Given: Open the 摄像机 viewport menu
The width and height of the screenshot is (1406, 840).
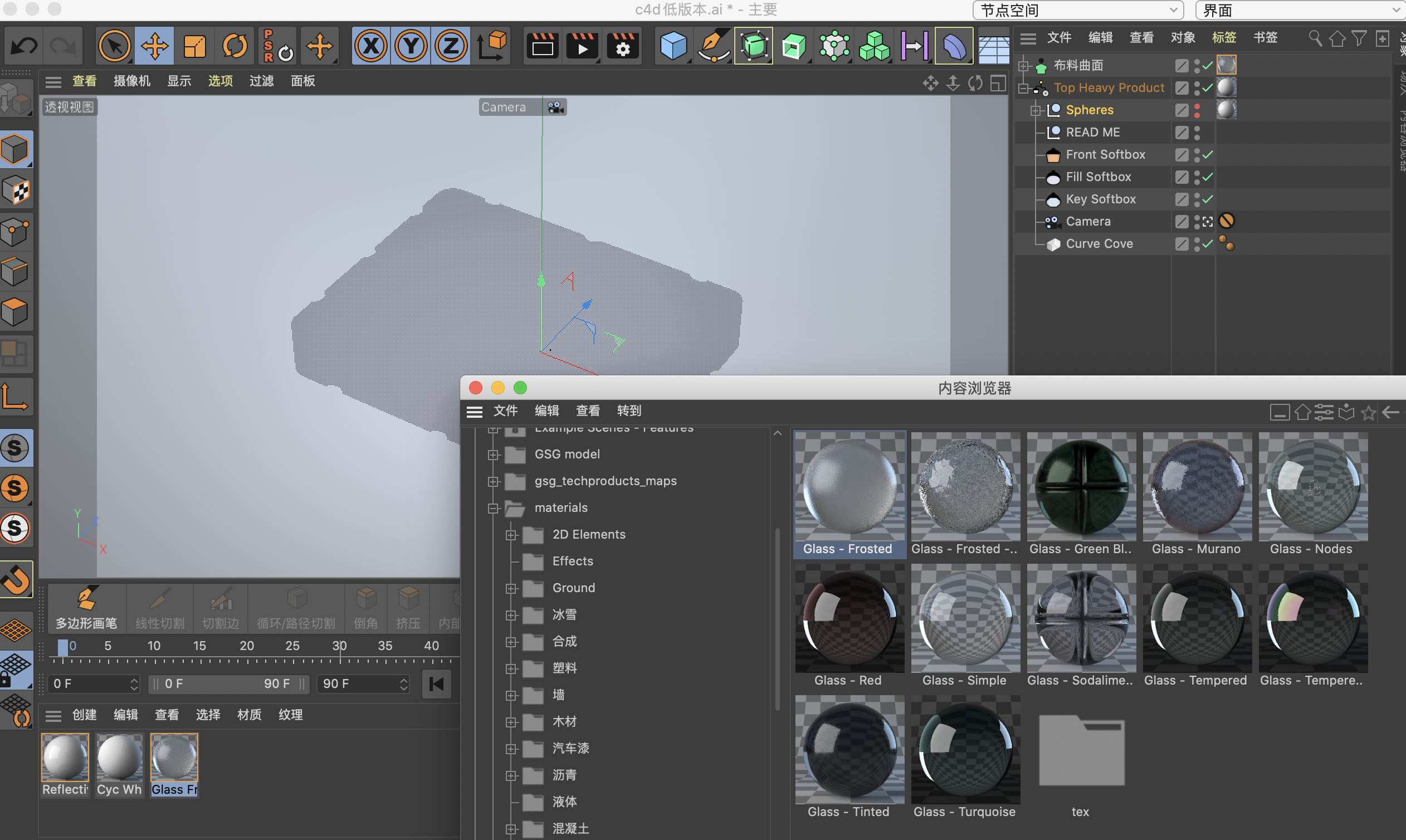Looking at the screenshot, I should (x=131, y=81).
